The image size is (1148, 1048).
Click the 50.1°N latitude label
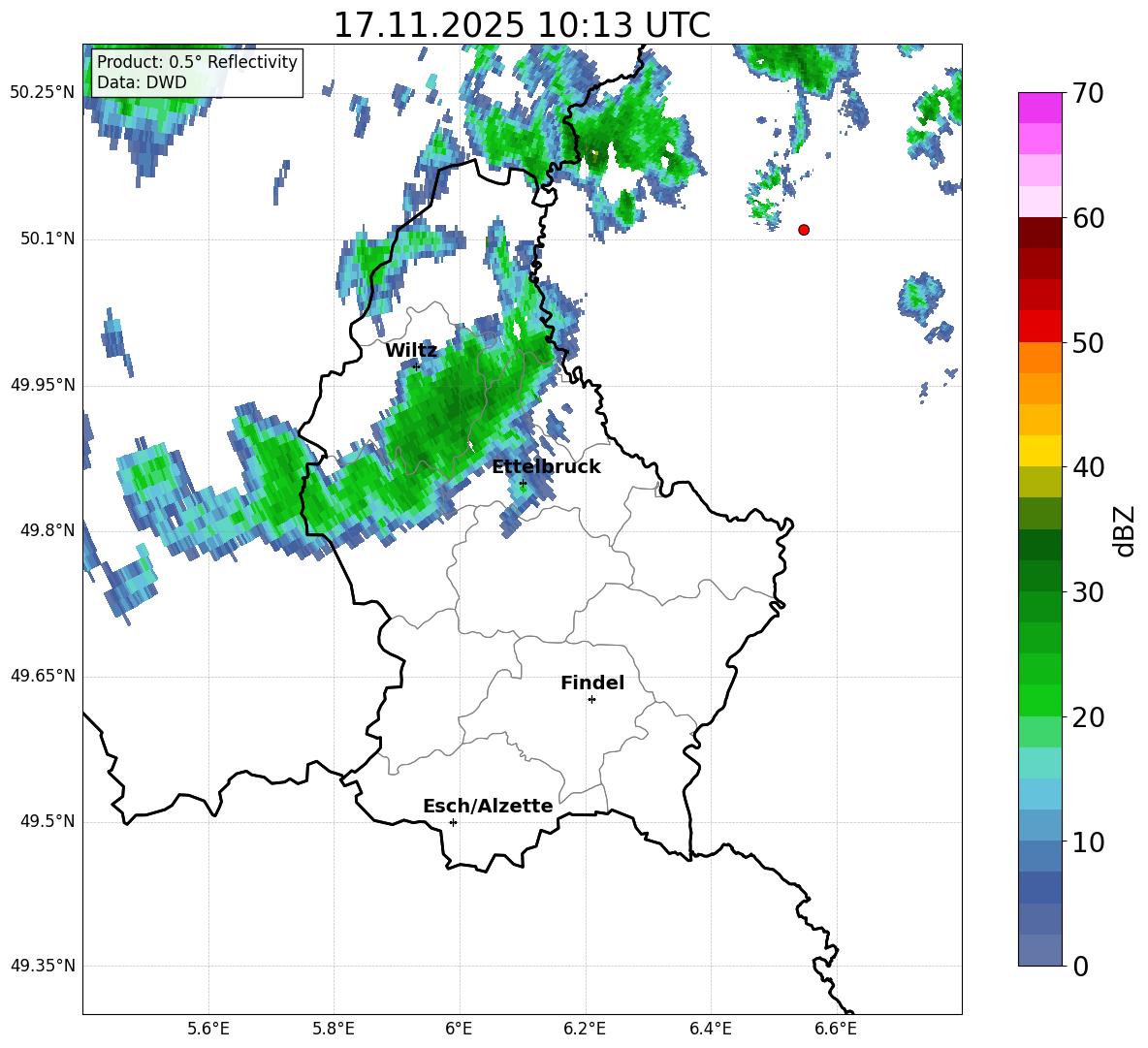coord(48,239)
